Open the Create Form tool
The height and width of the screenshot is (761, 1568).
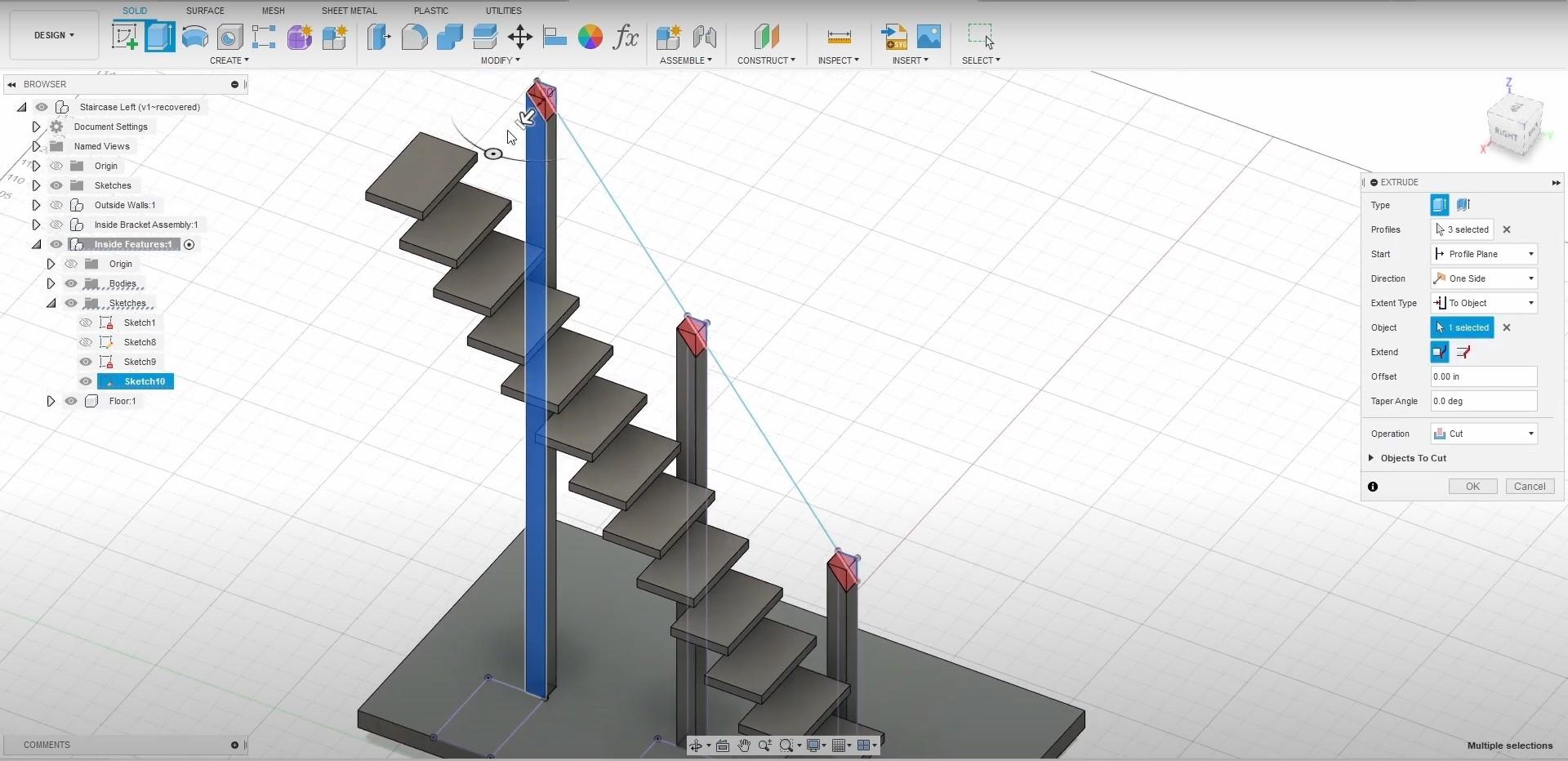(299, 37)
